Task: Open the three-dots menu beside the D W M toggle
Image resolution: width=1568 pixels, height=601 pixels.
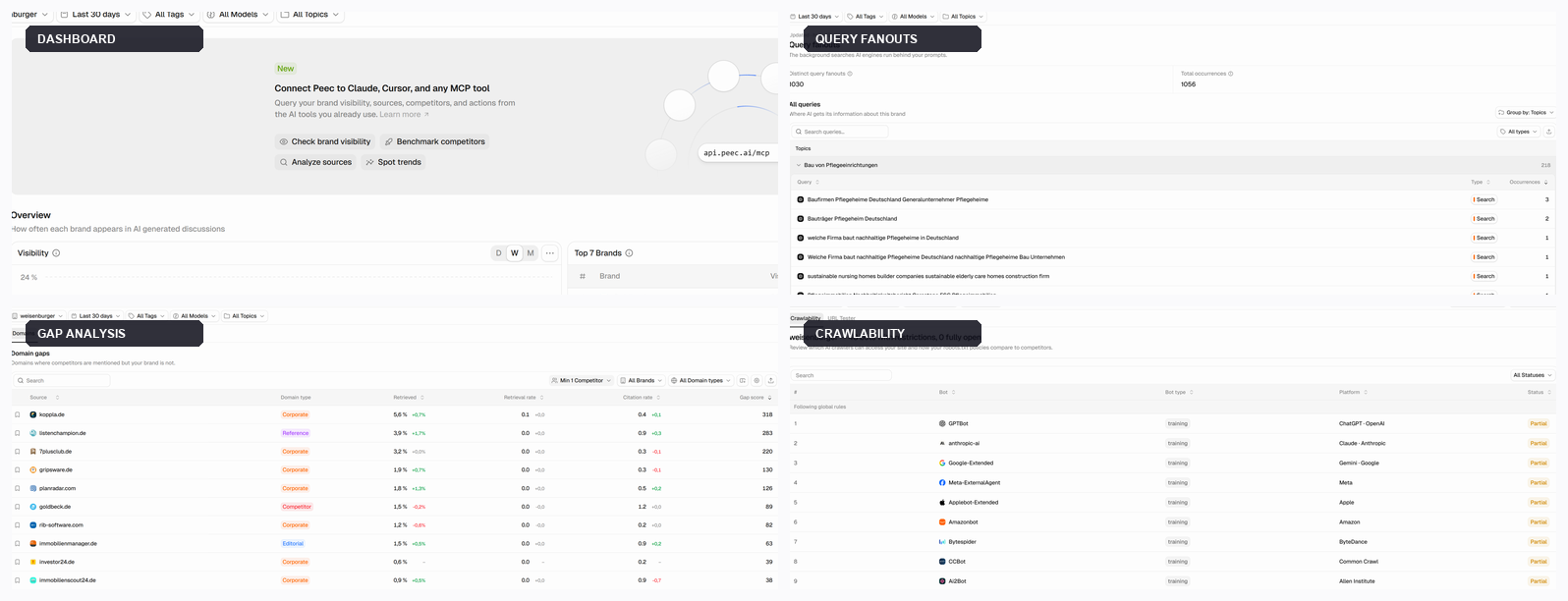Action: [550, 253]
